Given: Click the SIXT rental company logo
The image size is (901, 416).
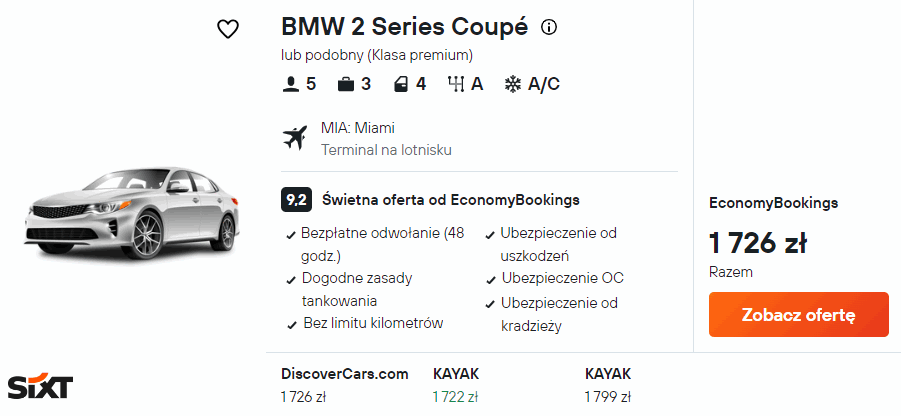Looking at the screenshot, I should click(40, 387).
